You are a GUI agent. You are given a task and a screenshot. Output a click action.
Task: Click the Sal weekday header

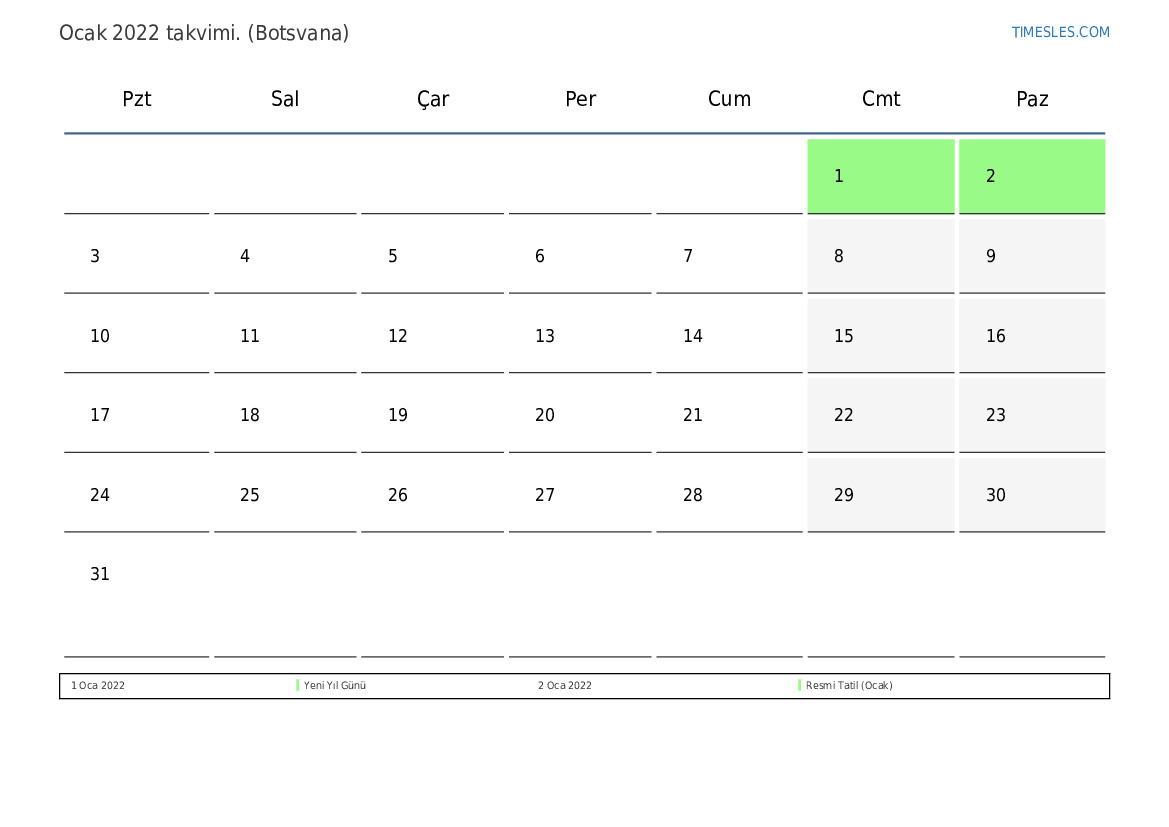pos(285,99)
